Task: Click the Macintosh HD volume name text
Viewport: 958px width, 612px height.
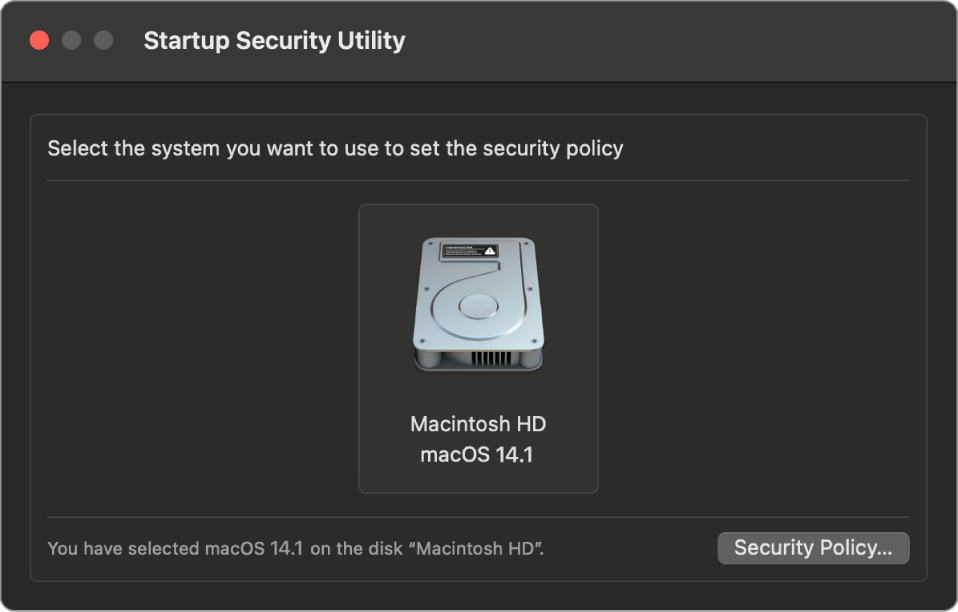Action: 478,424
